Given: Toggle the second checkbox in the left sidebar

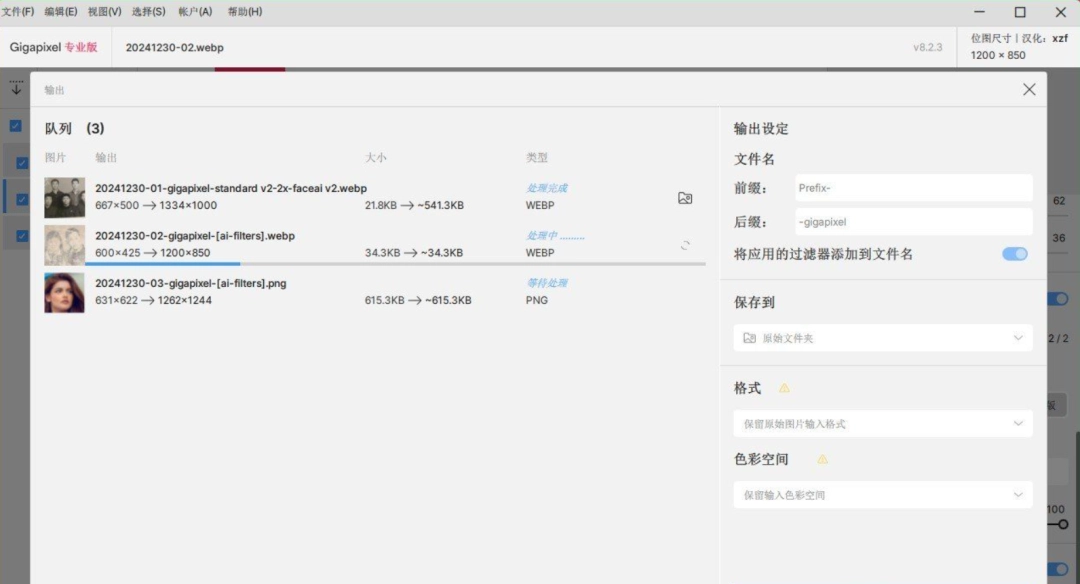Looking at the screenshot, I should point(22,163).
